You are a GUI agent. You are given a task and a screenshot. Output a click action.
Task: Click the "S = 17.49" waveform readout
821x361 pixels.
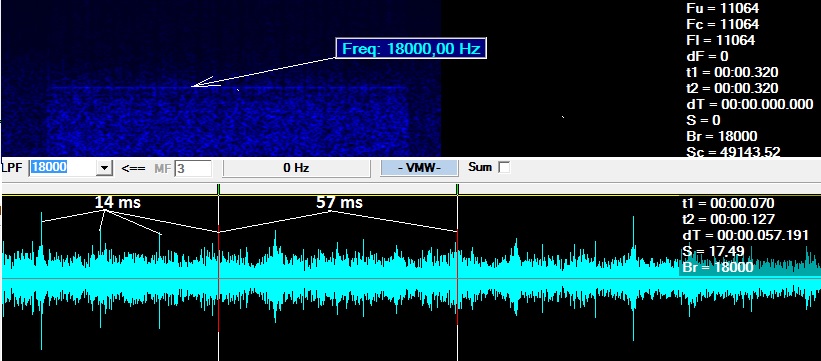coord(713,251)
